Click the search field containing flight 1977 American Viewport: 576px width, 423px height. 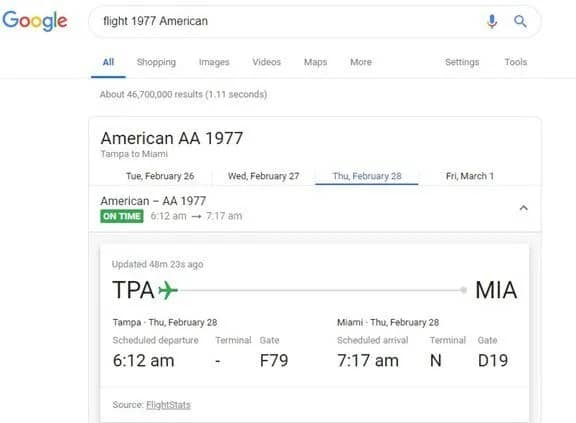pos(287,21)
